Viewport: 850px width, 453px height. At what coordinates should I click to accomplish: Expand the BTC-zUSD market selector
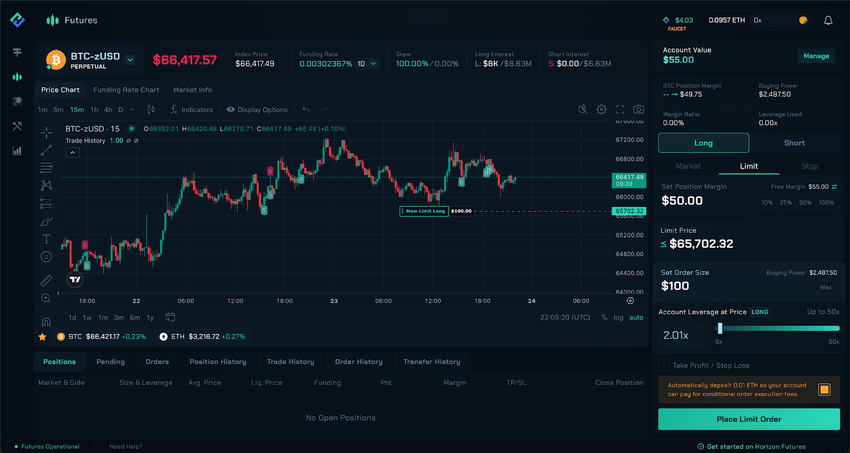(130, 59)
